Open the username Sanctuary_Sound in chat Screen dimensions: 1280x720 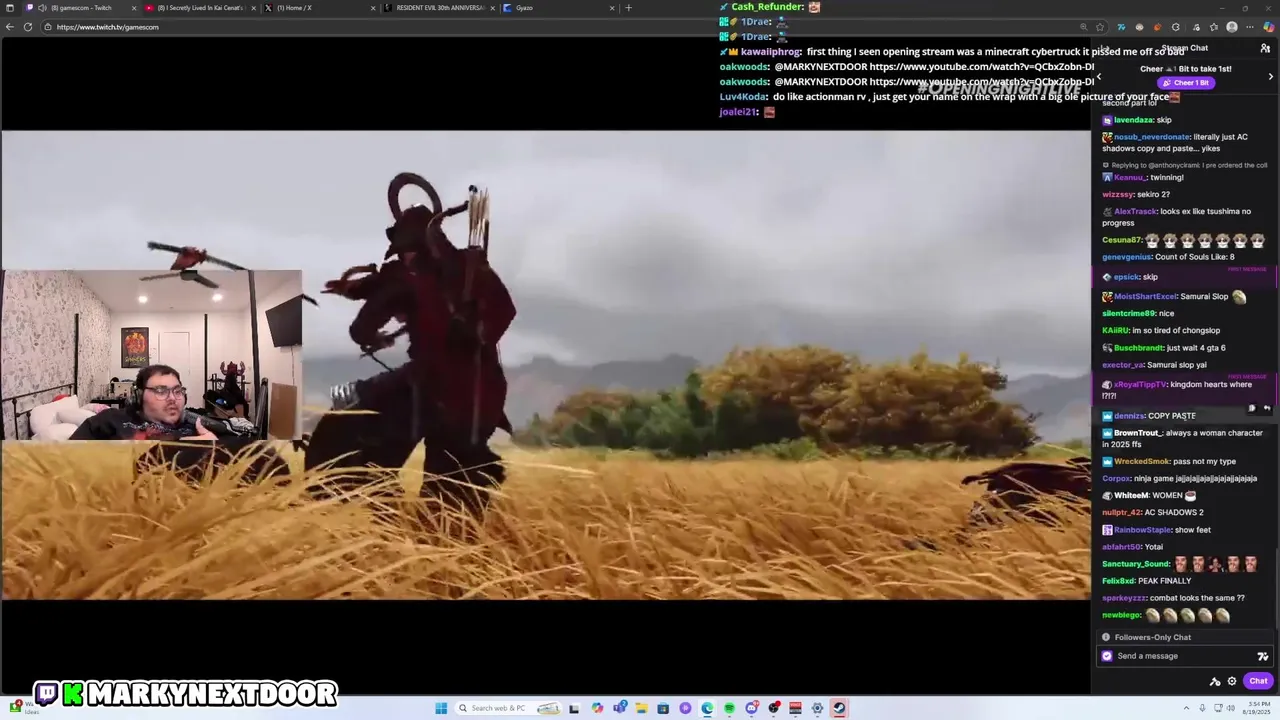click(x=1136, y=564)
